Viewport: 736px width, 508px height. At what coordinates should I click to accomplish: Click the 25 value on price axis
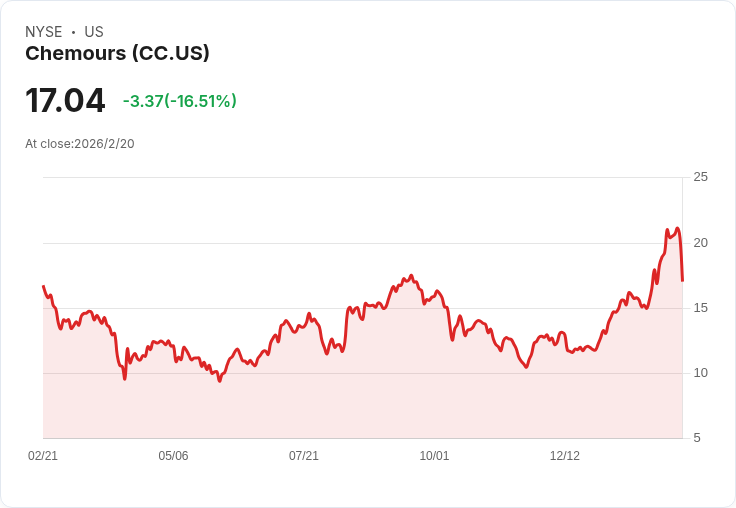[700, 177]
